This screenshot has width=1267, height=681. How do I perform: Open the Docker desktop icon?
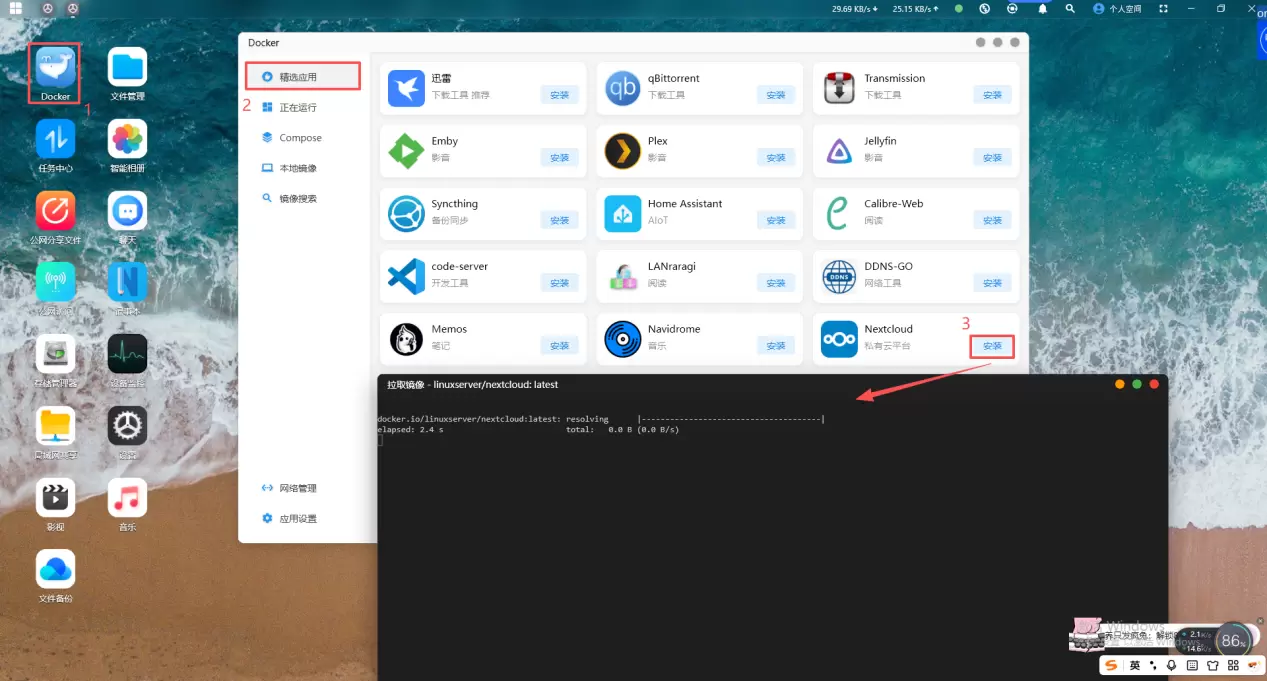point(55,68)
